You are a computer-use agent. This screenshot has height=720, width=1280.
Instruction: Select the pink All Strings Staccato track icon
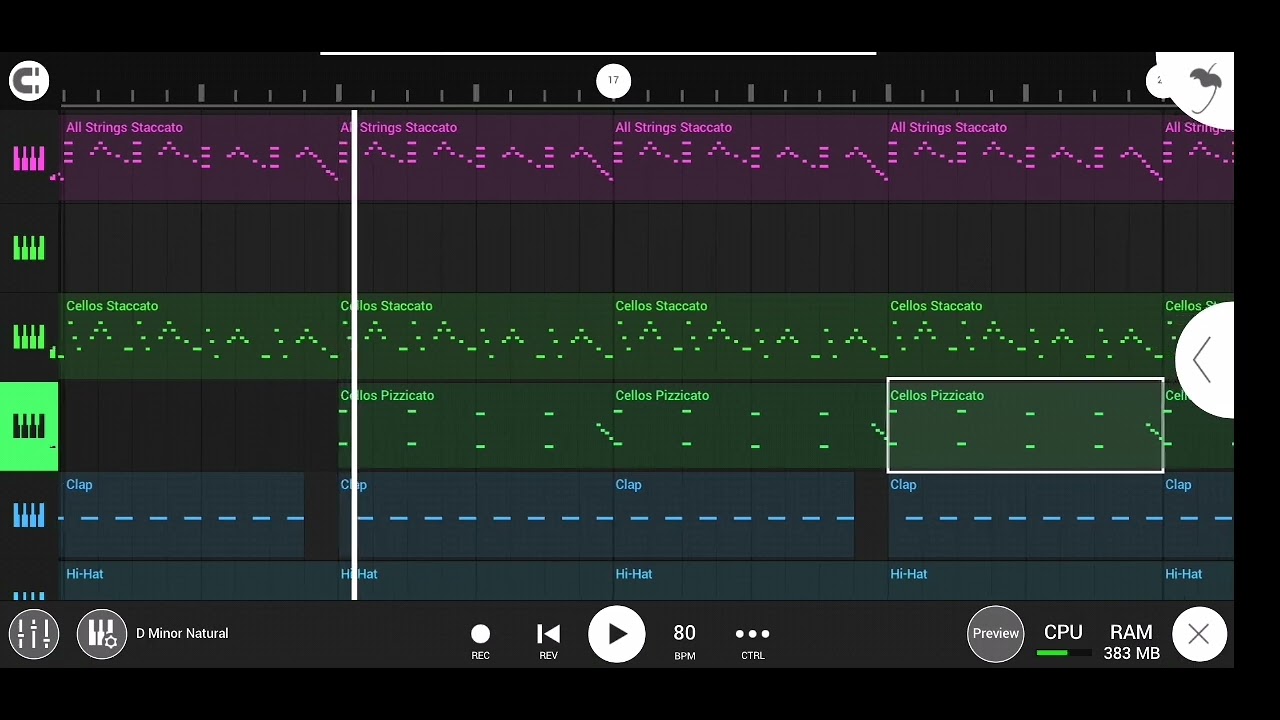[x=29, y=158]
